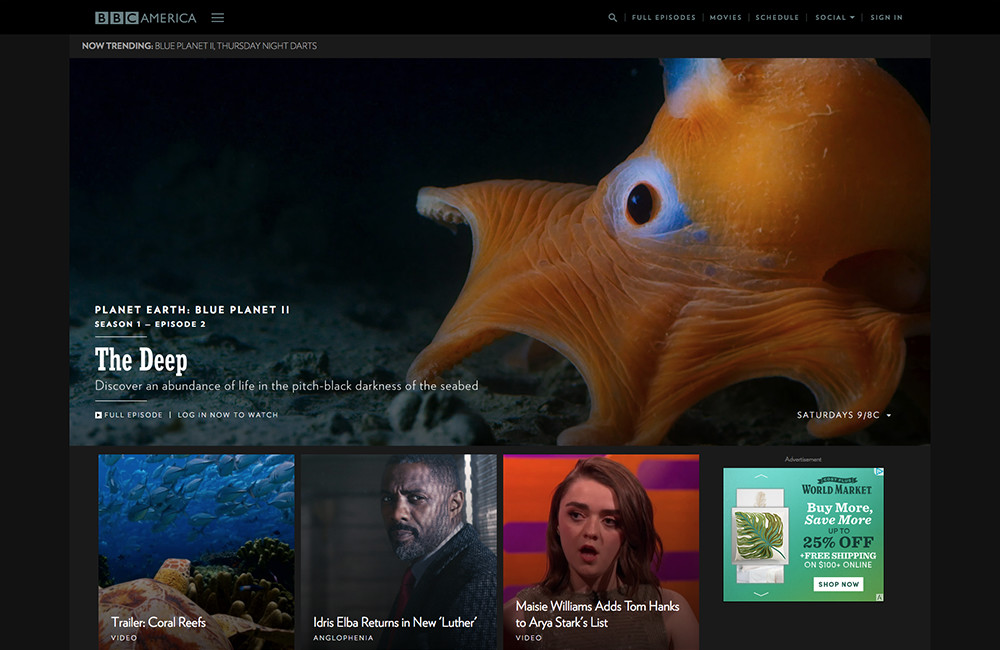Click the Now Trending label
This screenshot has width=1000, height=650.
click(117, 46)
